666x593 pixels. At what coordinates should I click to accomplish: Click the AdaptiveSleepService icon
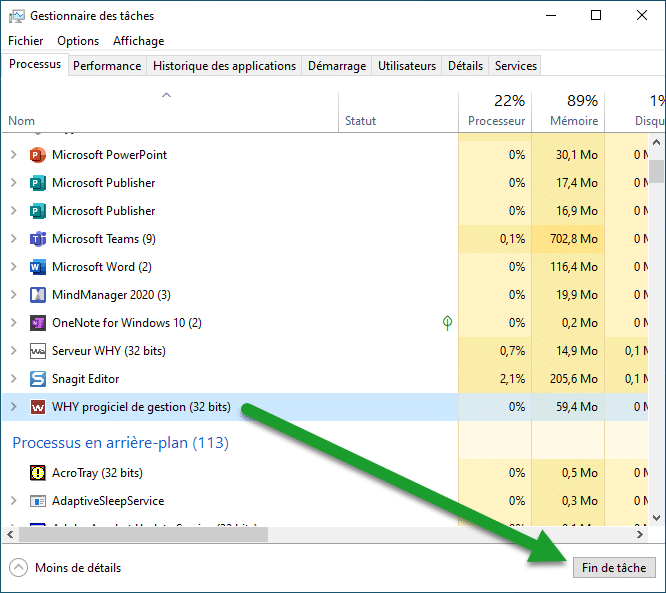click(37, 501)
